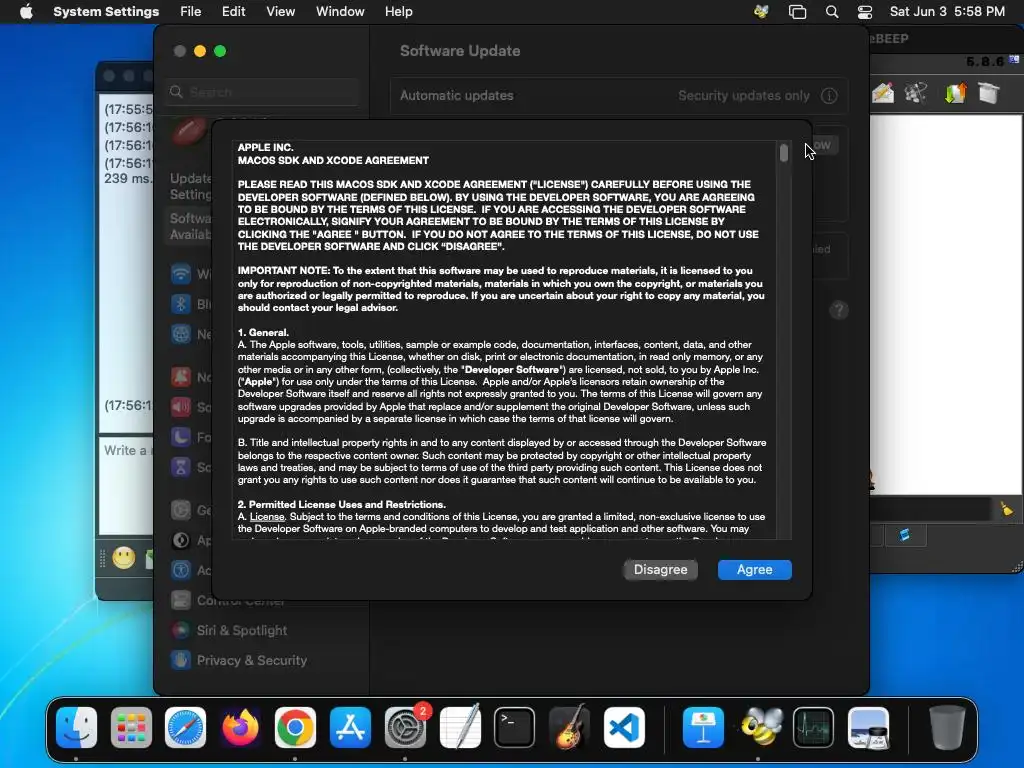Open Keynote from the Dock

(x=703, y=727)
